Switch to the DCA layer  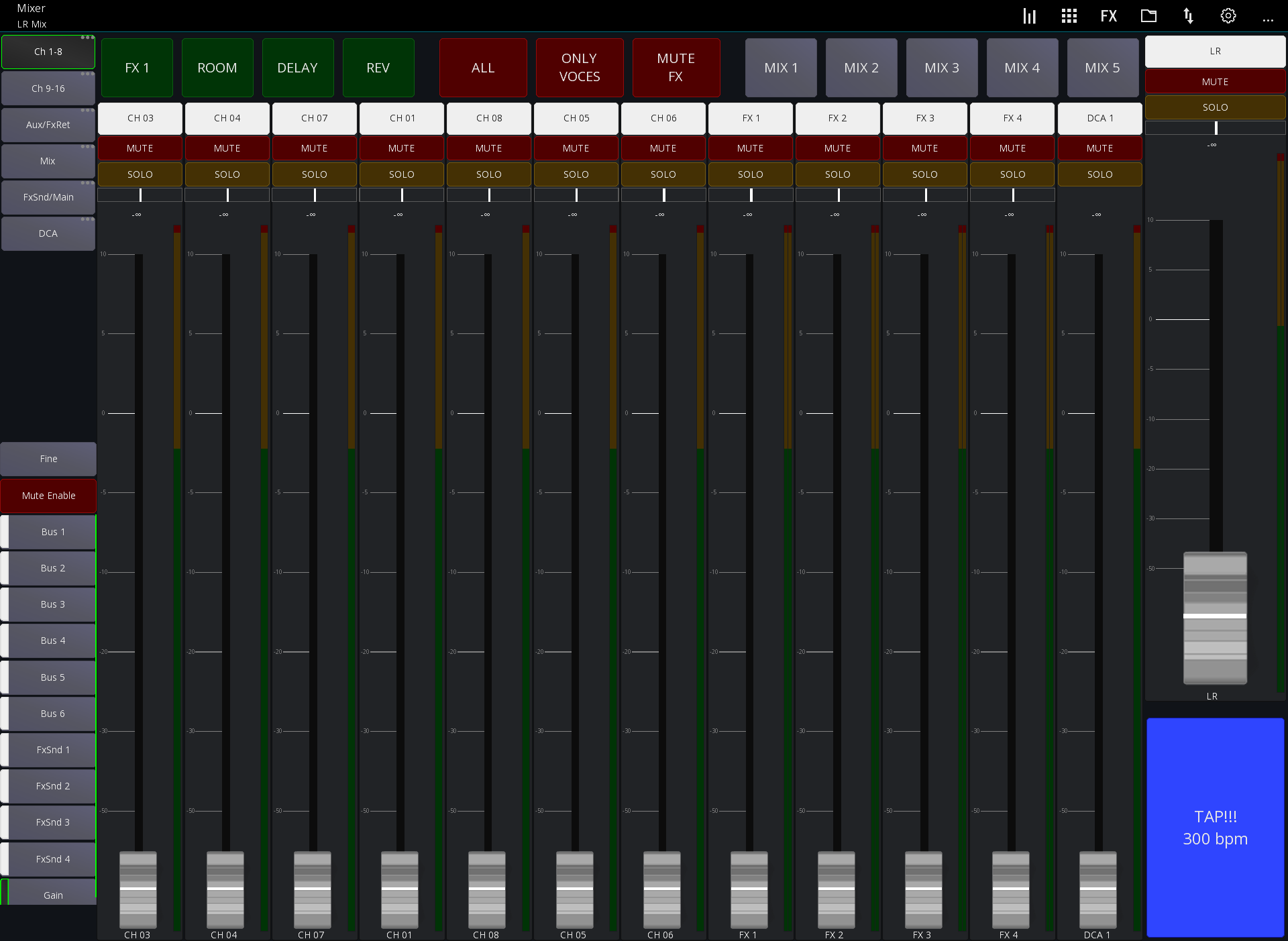48,233
